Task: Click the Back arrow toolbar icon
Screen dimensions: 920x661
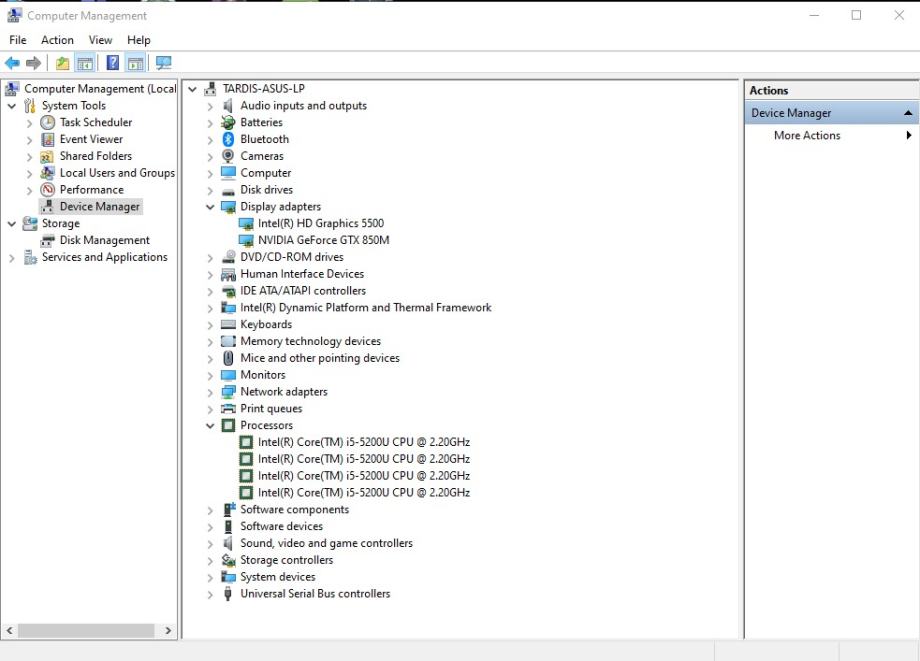Action: point(12,63)
